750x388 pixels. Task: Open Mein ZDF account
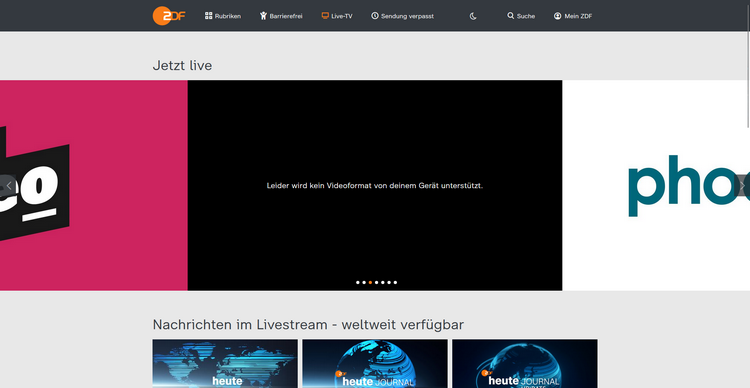573,16
